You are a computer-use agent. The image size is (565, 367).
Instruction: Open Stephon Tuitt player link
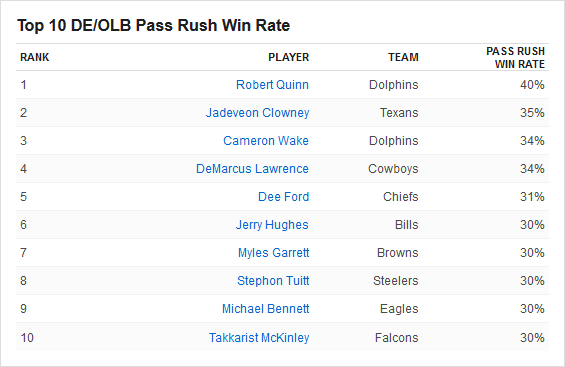(x=273, y=281)
